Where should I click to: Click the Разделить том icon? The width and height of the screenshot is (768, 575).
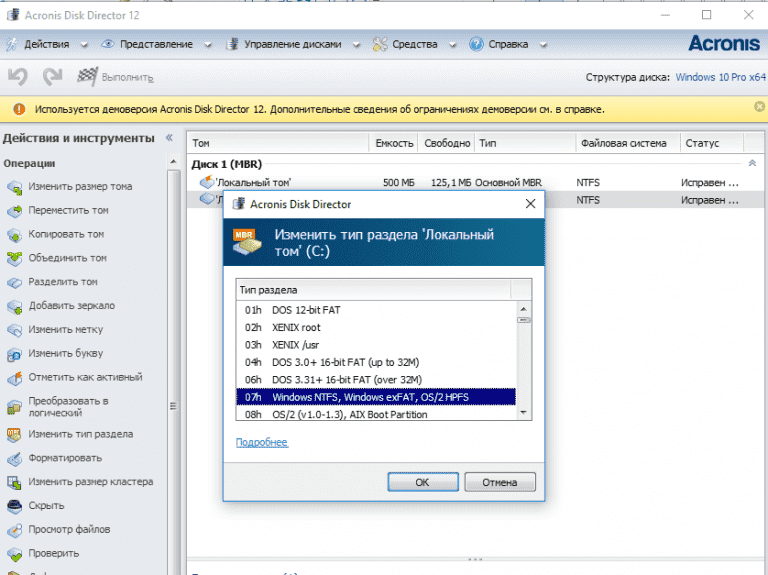click(x=15, y=282)
